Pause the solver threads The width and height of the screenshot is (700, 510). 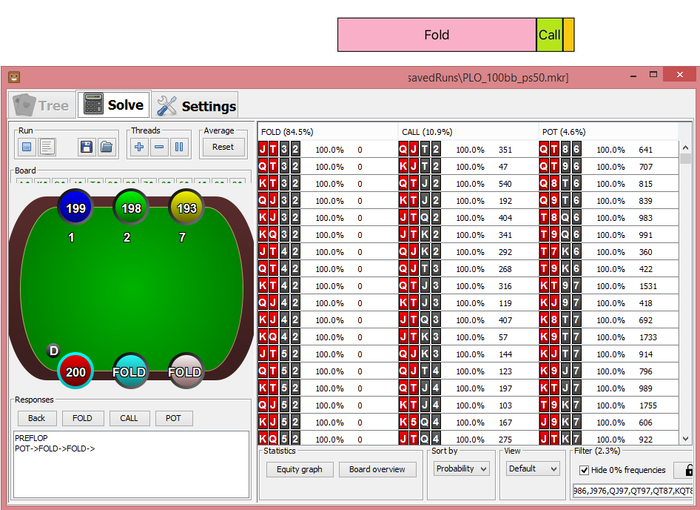[x=179, y=146]
